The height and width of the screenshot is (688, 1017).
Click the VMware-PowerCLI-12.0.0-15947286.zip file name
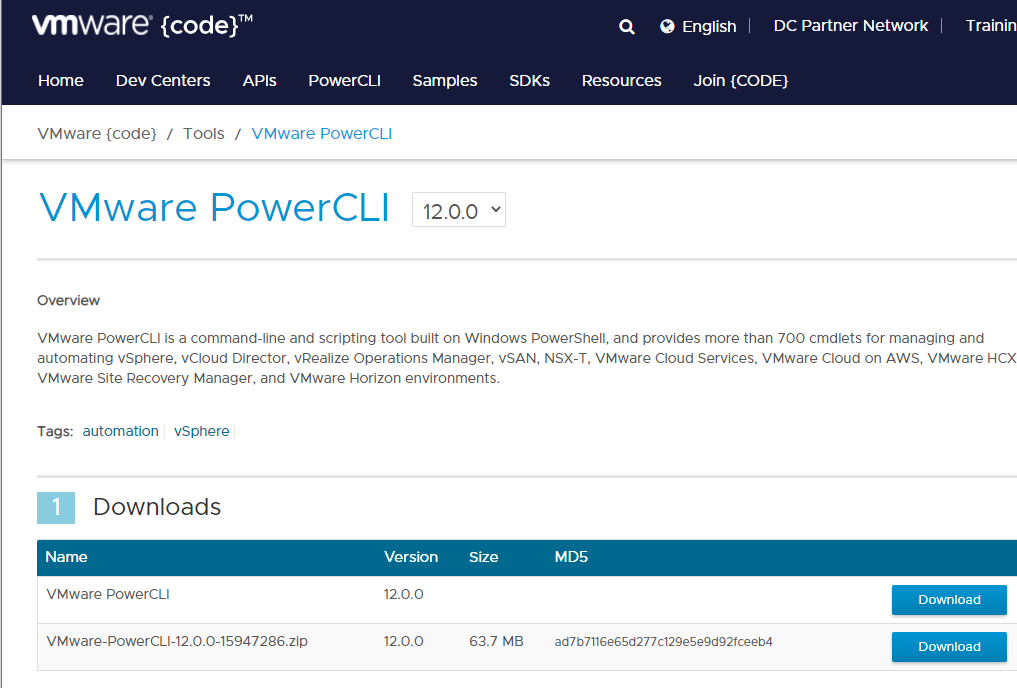(x=177, y=641)
